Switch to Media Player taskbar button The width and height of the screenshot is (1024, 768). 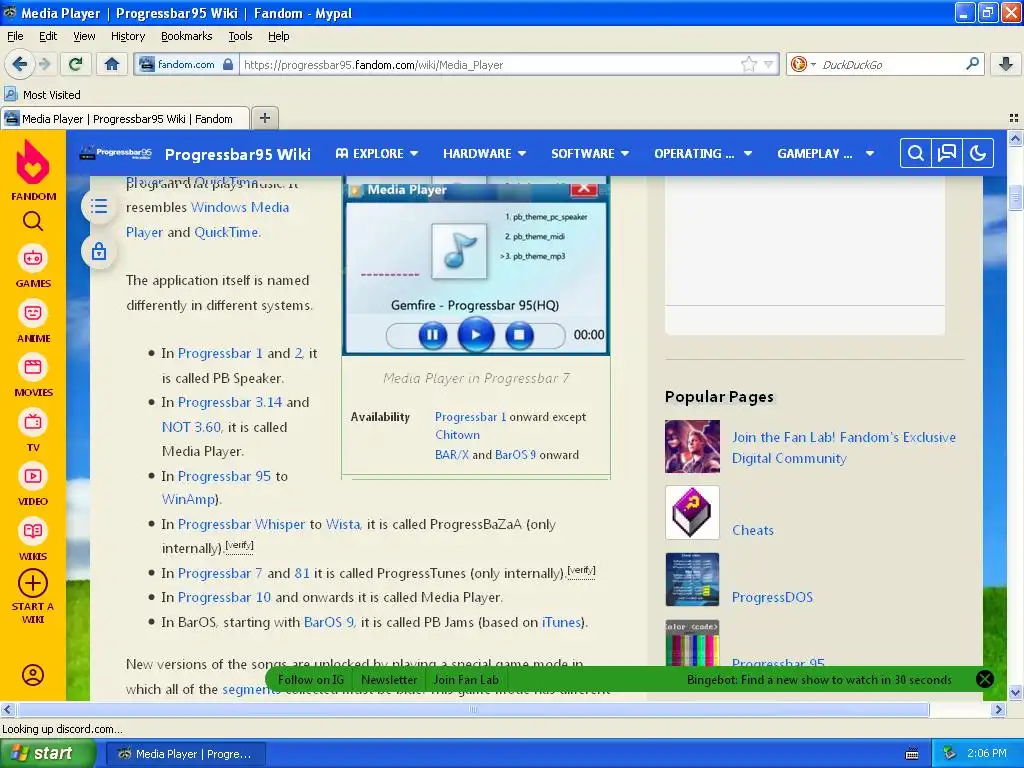click(x=185, y=754)
